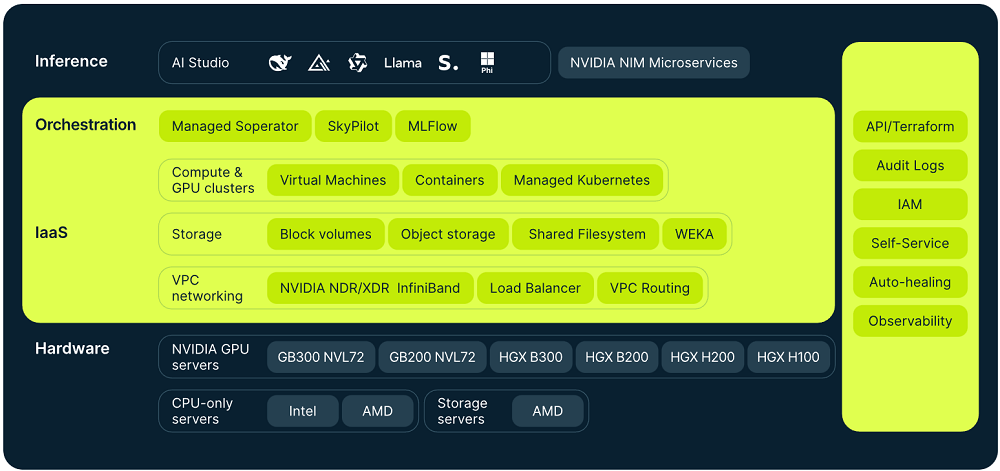
Task: Click the AI Studio label
Action: click(x=200, y=63)
